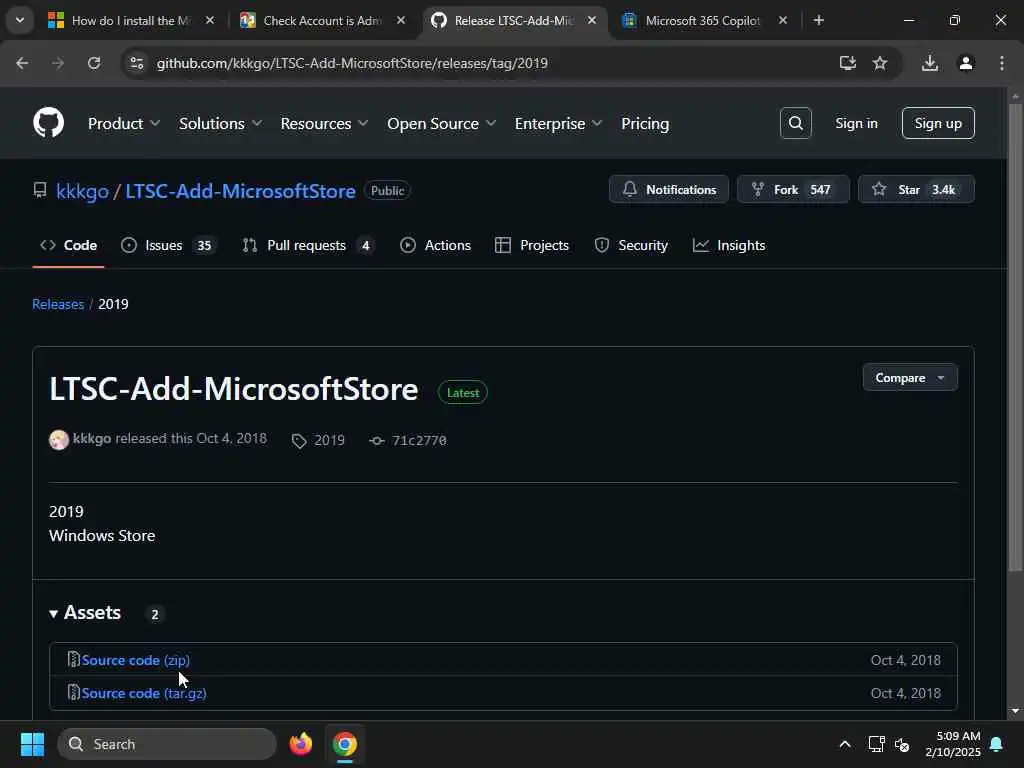Screen dimensions: 1024x768
Task: Open Firefox from the taskbar
Action: pos(300,744)
